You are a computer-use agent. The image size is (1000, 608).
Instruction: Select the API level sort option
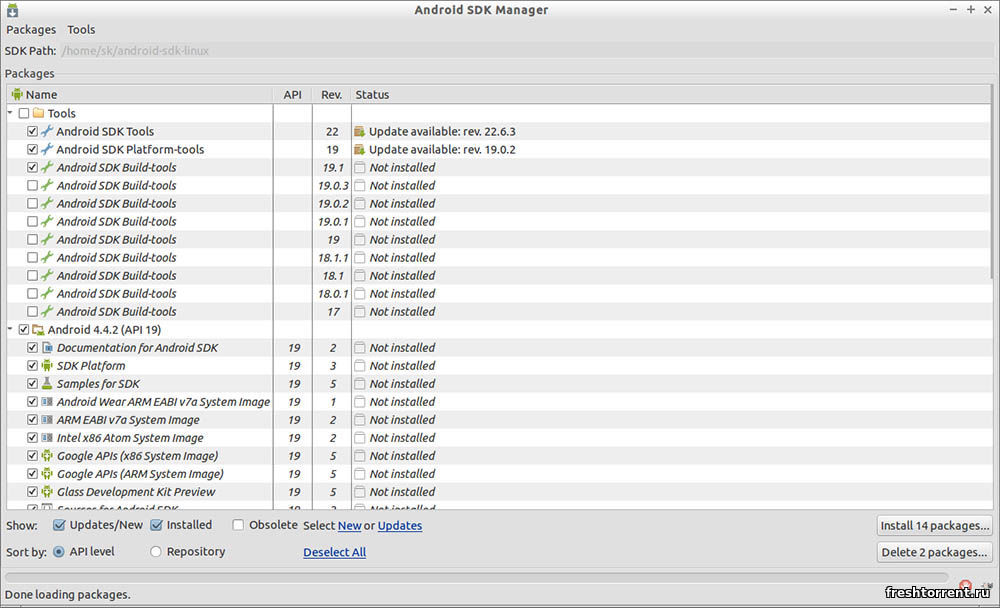tap(59, 552)
